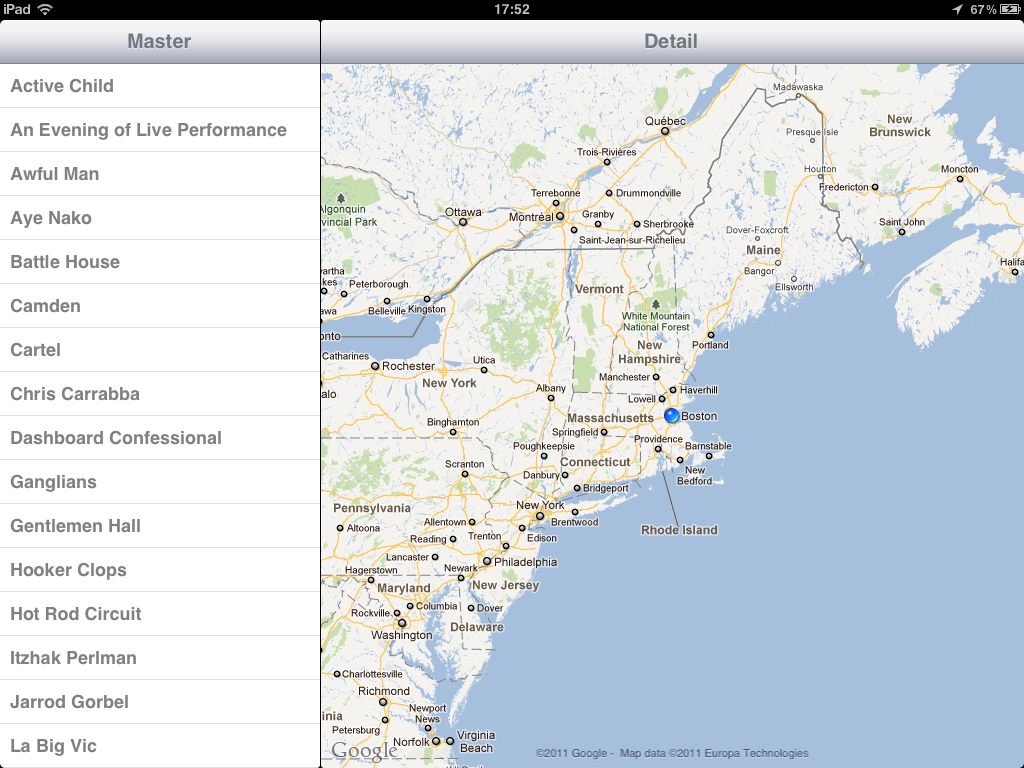The height and width of the screenshot is (768, 1024).
Task: Tap the location services arrow icon
Action: pos(957,9)
